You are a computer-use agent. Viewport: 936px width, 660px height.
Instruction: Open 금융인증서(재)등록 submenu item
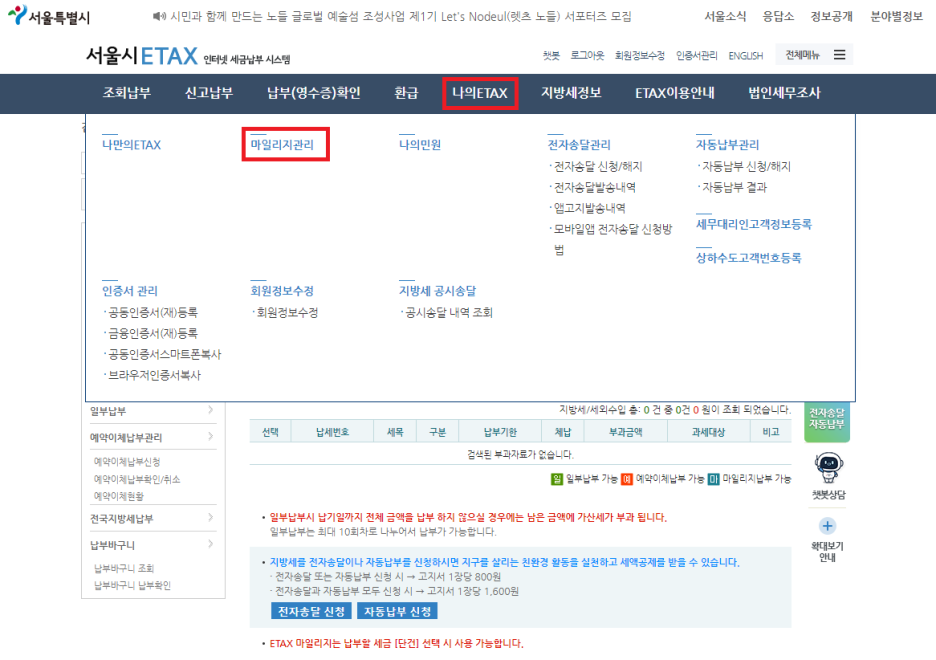[151, 333]
